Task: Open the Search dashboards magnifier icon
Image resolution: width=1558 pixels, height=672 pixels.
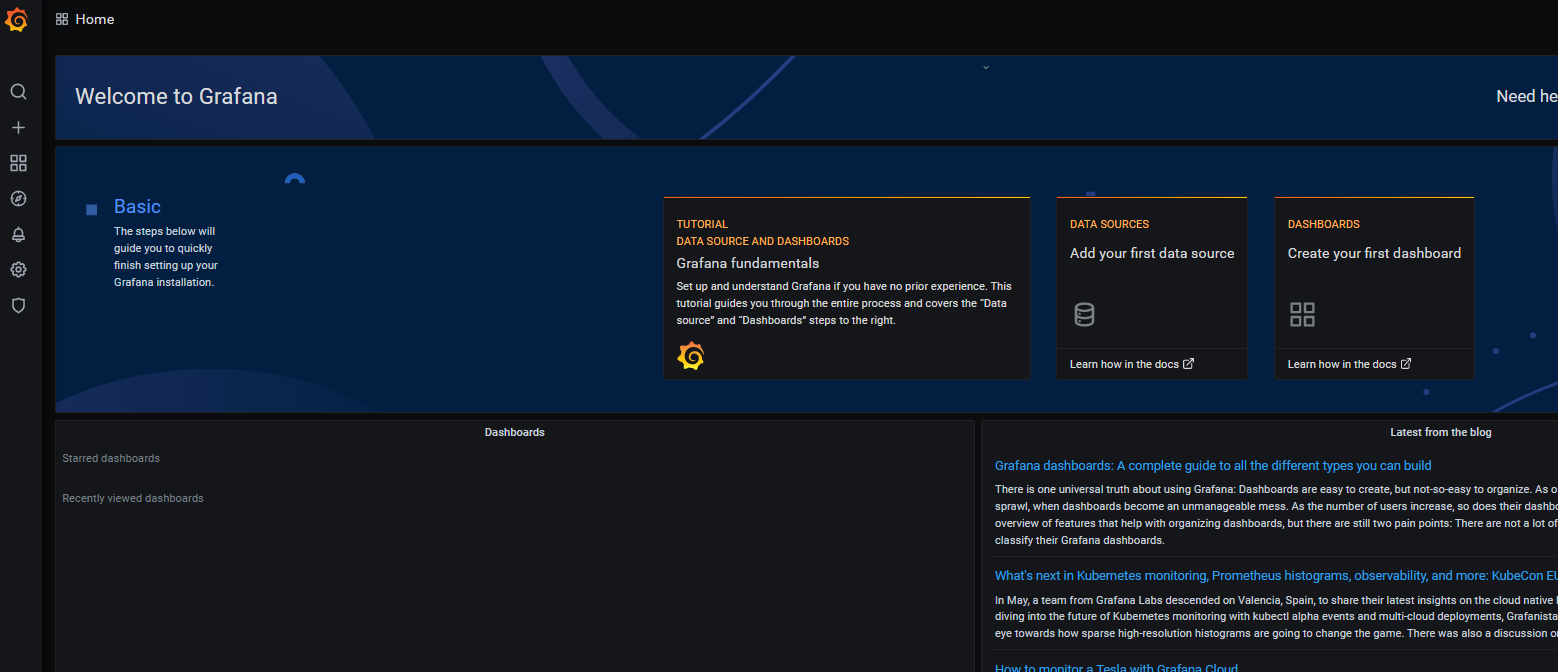Action: click(18, 92)
